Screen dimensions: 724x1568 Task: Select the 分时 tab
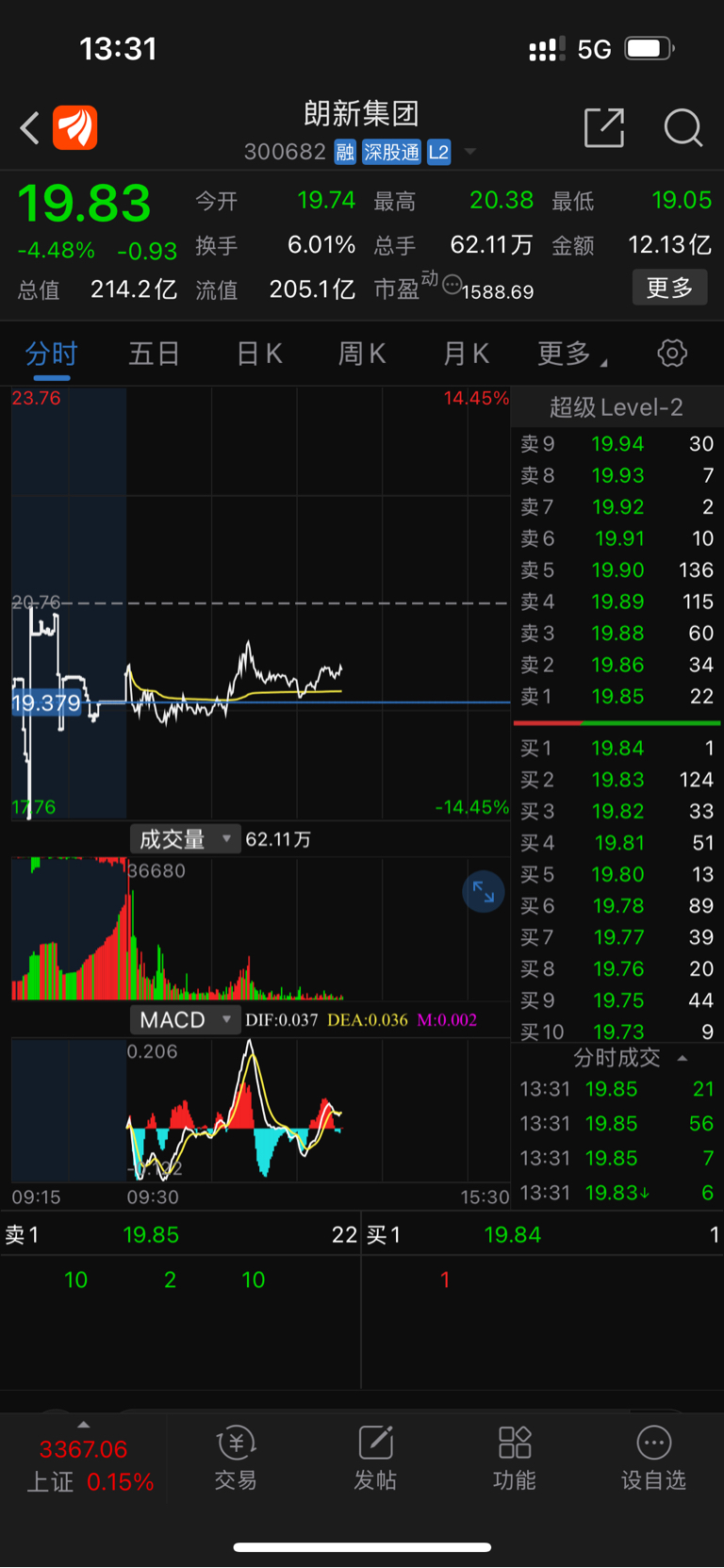point(51,354)
